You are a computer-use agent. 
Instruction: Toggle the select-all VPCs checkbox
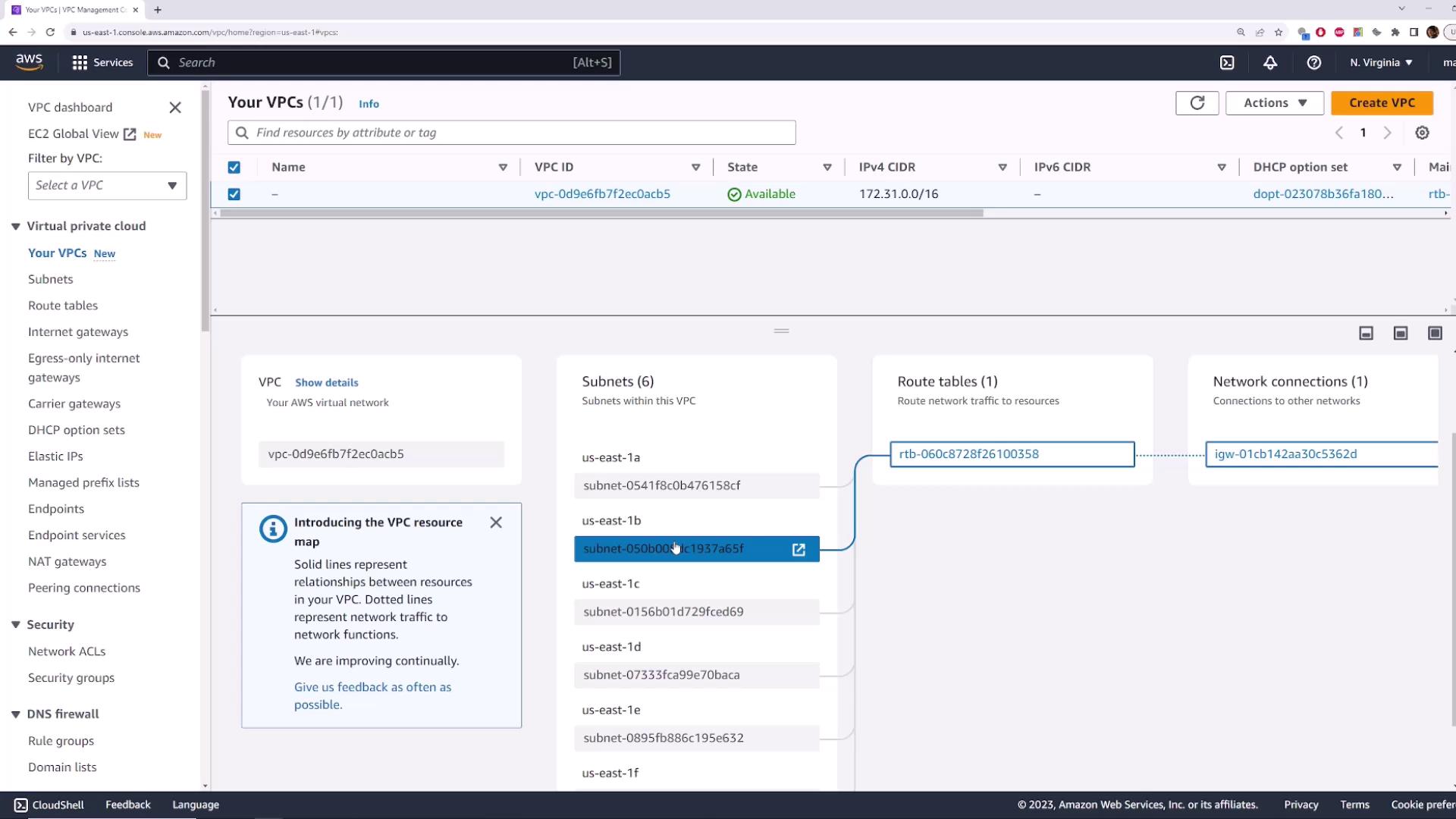(x=234, y=168)
